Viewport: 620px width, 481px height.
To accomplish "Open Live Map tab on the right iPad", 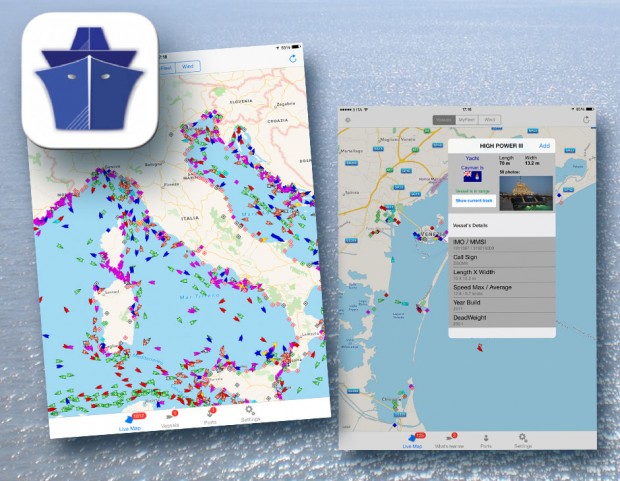I will point(413,440).
